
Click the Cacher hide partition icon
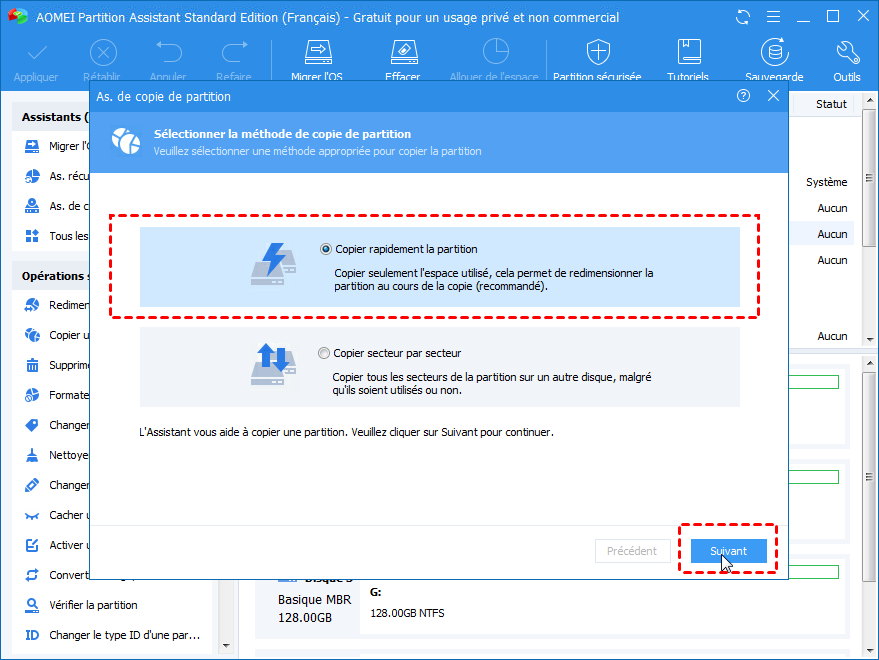click(32, 515)
